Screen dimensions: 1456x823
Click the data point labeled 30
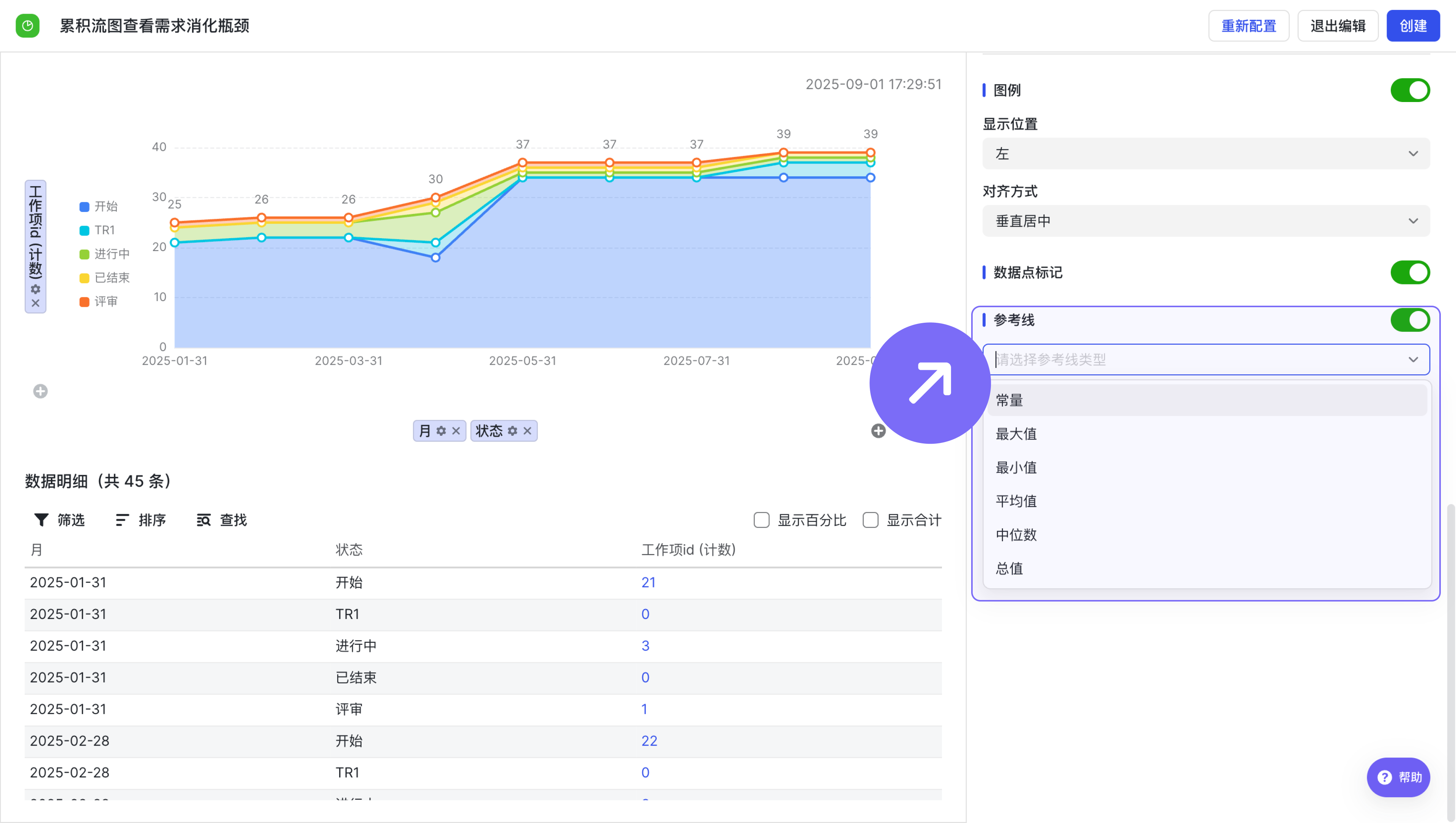point(435,198)
